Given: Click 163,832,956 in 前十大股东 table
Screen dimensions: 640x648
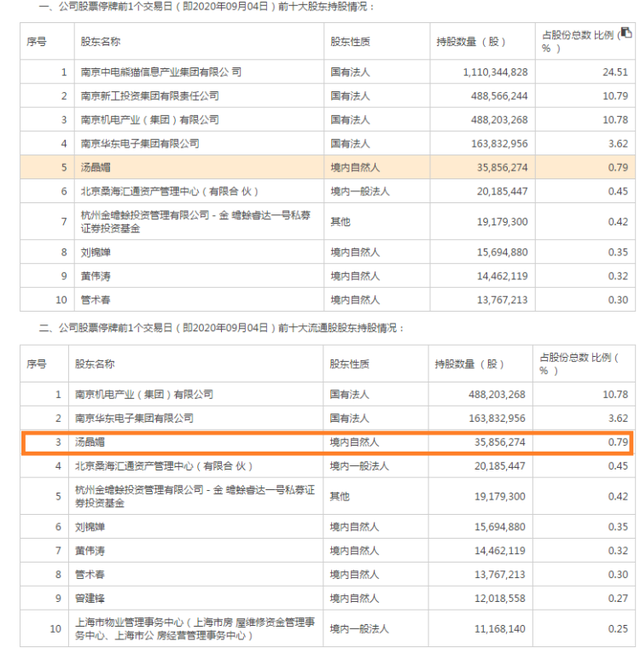Looking at the screenshot, I should click(x=499, y=144).
